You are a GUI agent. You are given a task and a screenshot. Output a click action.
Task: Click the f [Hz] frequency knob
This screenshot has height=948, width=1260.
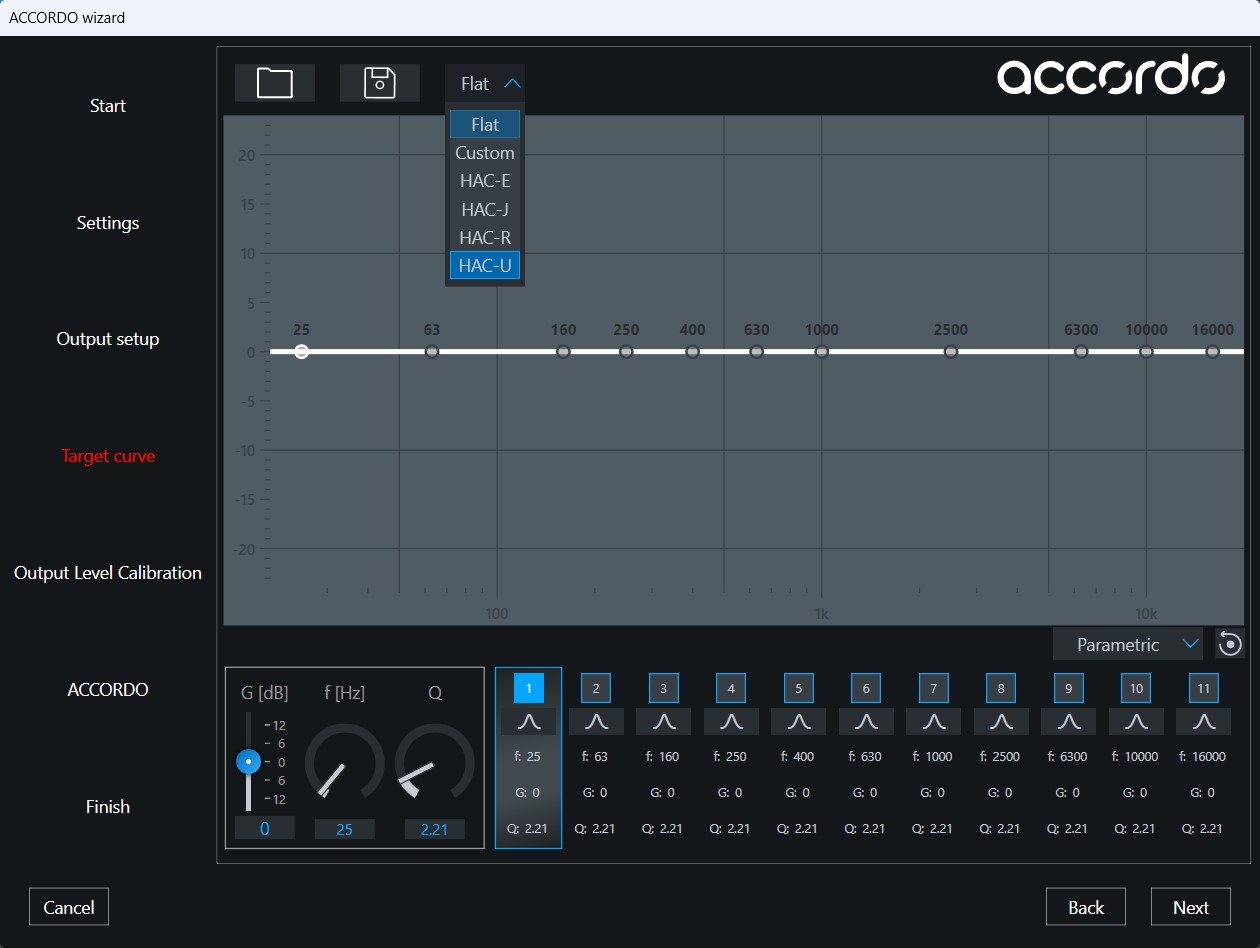(344, 763)
